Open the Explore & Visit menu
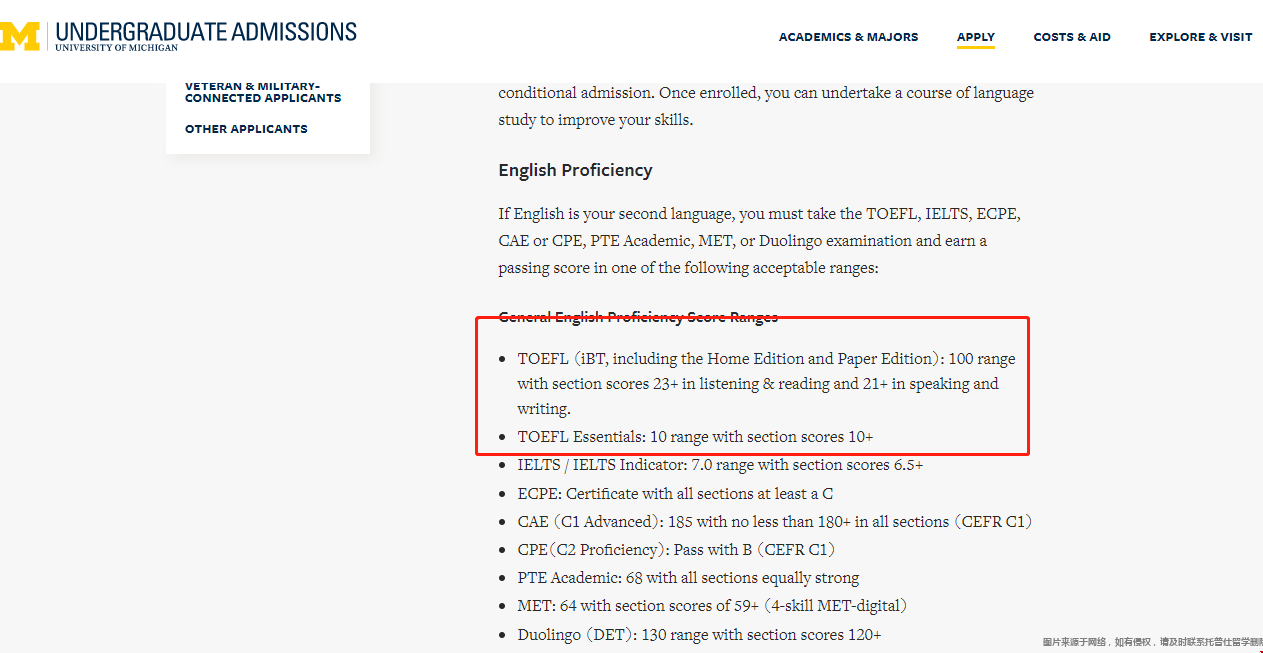1263x653 pixels. [x=1200, y=37]
